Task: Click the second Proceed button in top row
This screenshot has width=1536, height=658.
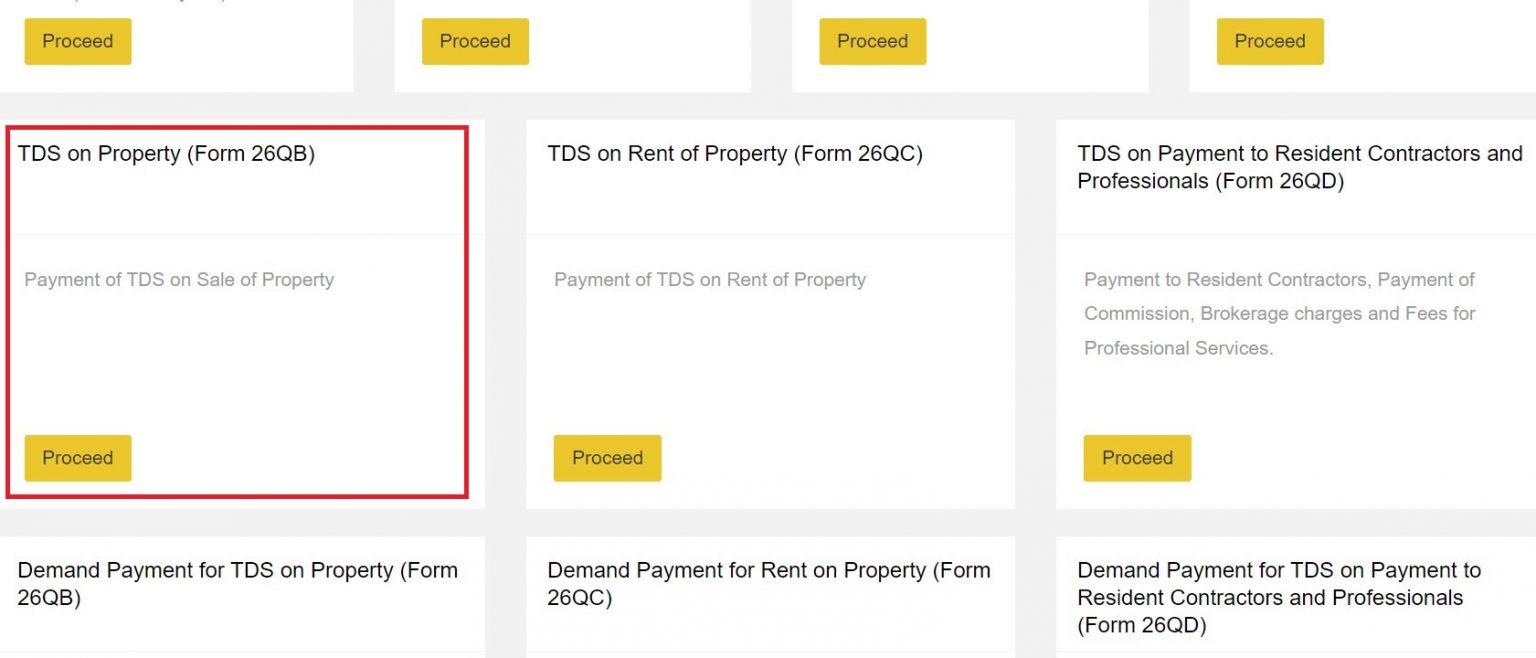Action: point(475,41)
